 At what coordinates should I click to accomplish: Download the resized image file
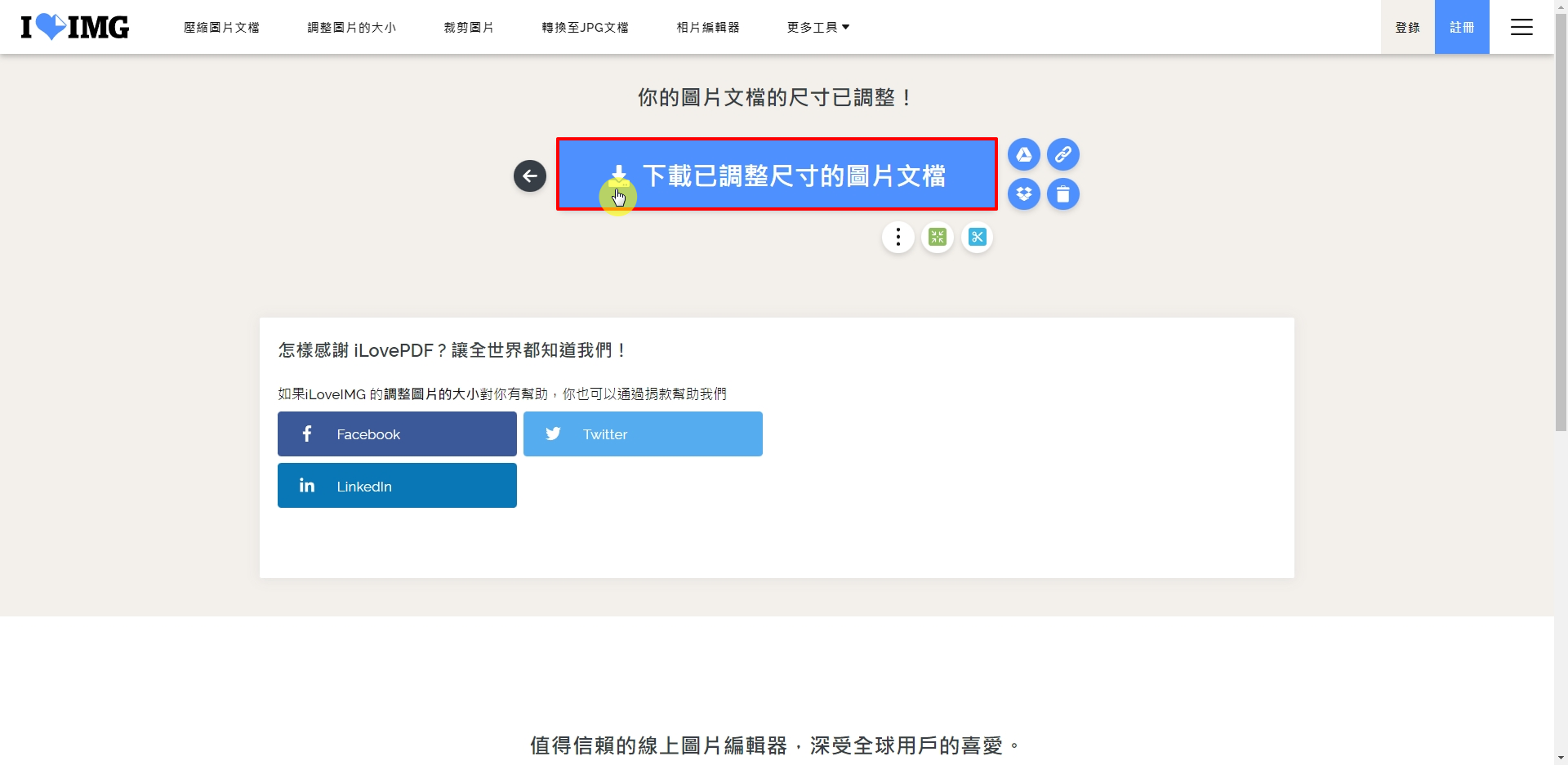(776, 175)
